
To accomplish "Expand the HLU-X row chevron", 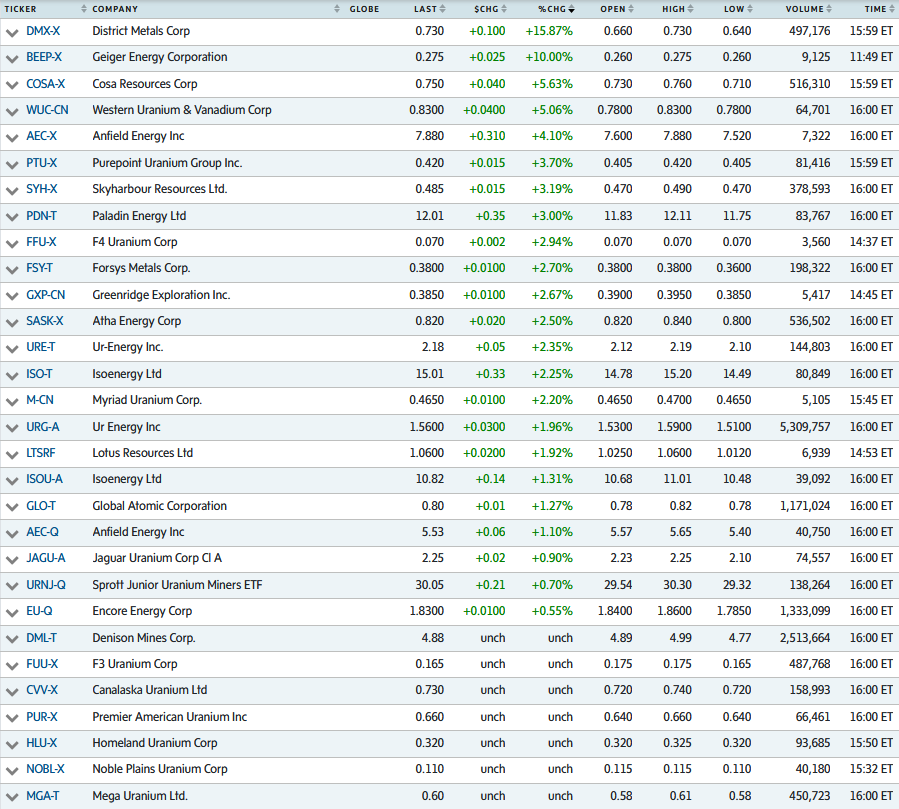I will coord(11,744).
